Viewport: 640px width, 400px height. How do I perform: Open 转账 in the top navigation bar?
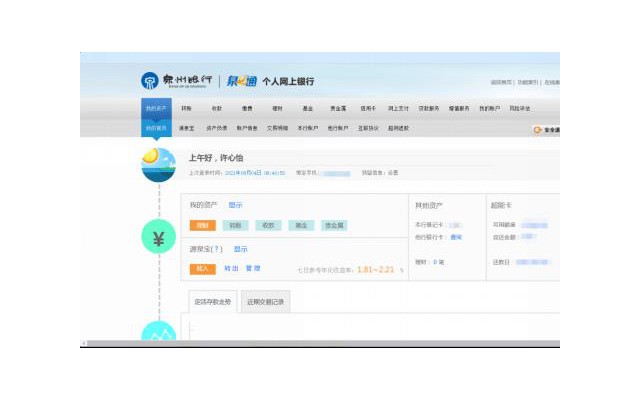tap(187, 109)
